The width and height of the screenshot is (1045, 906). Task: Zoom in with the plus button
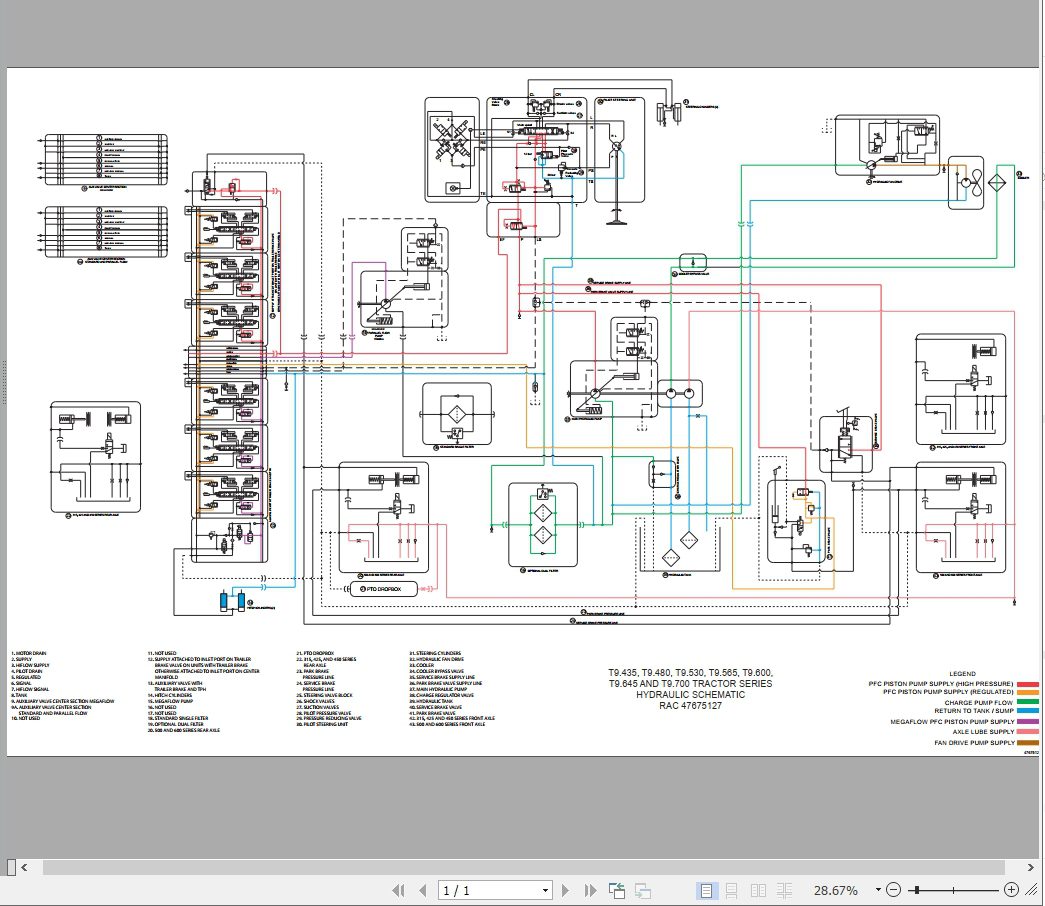pos(1011,890)
